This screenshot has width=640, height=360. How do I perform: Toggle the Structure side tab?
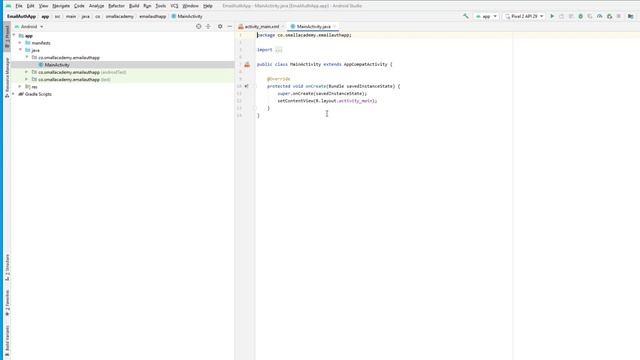click(x=7, y=267)
